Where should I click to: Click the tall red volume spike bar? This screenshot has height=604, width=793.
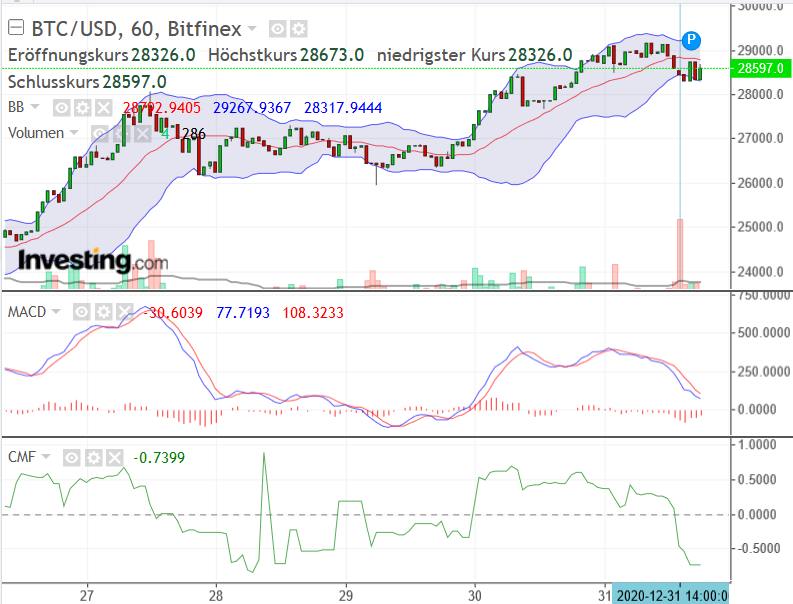click(680, 254)
